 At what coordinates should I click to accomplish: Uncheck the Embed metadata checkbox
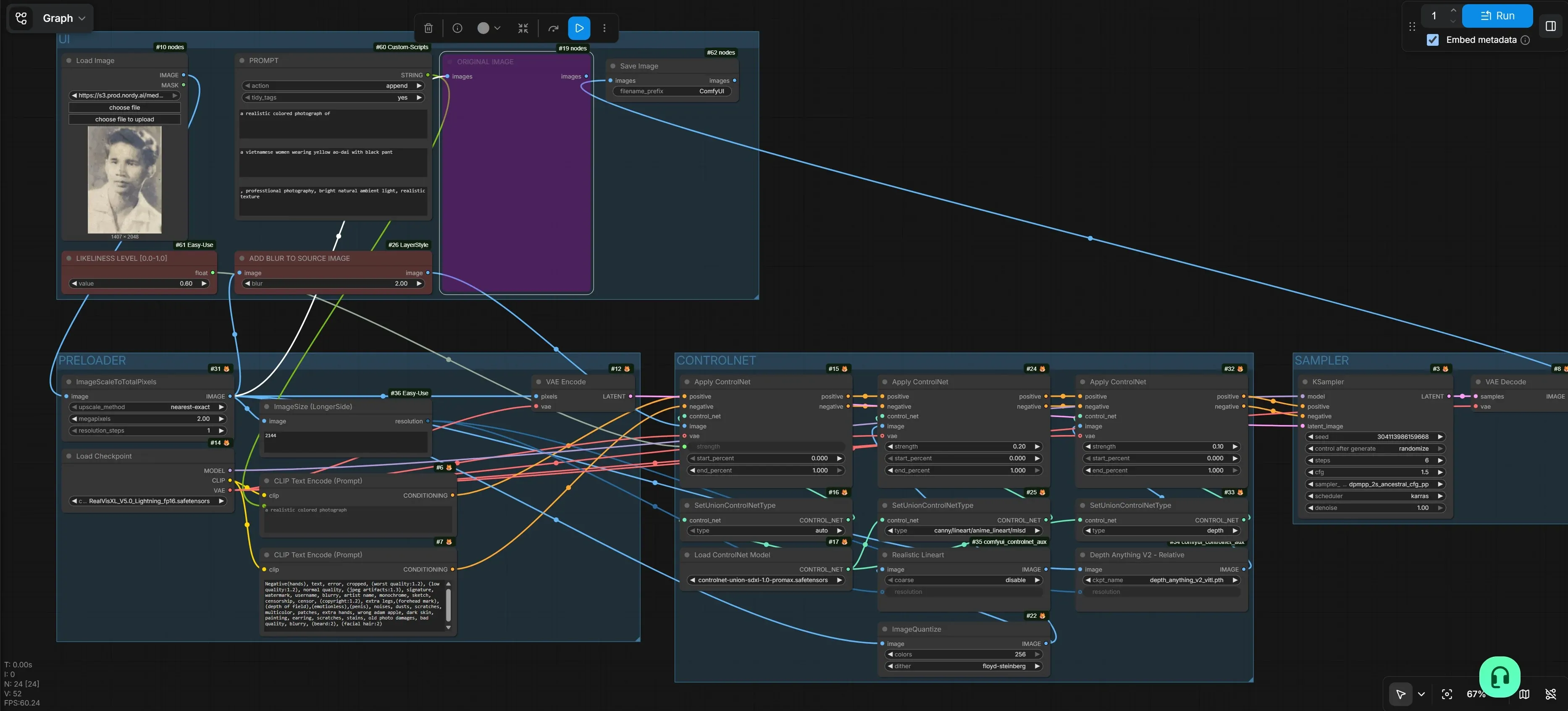click(x=1432, y=40)
